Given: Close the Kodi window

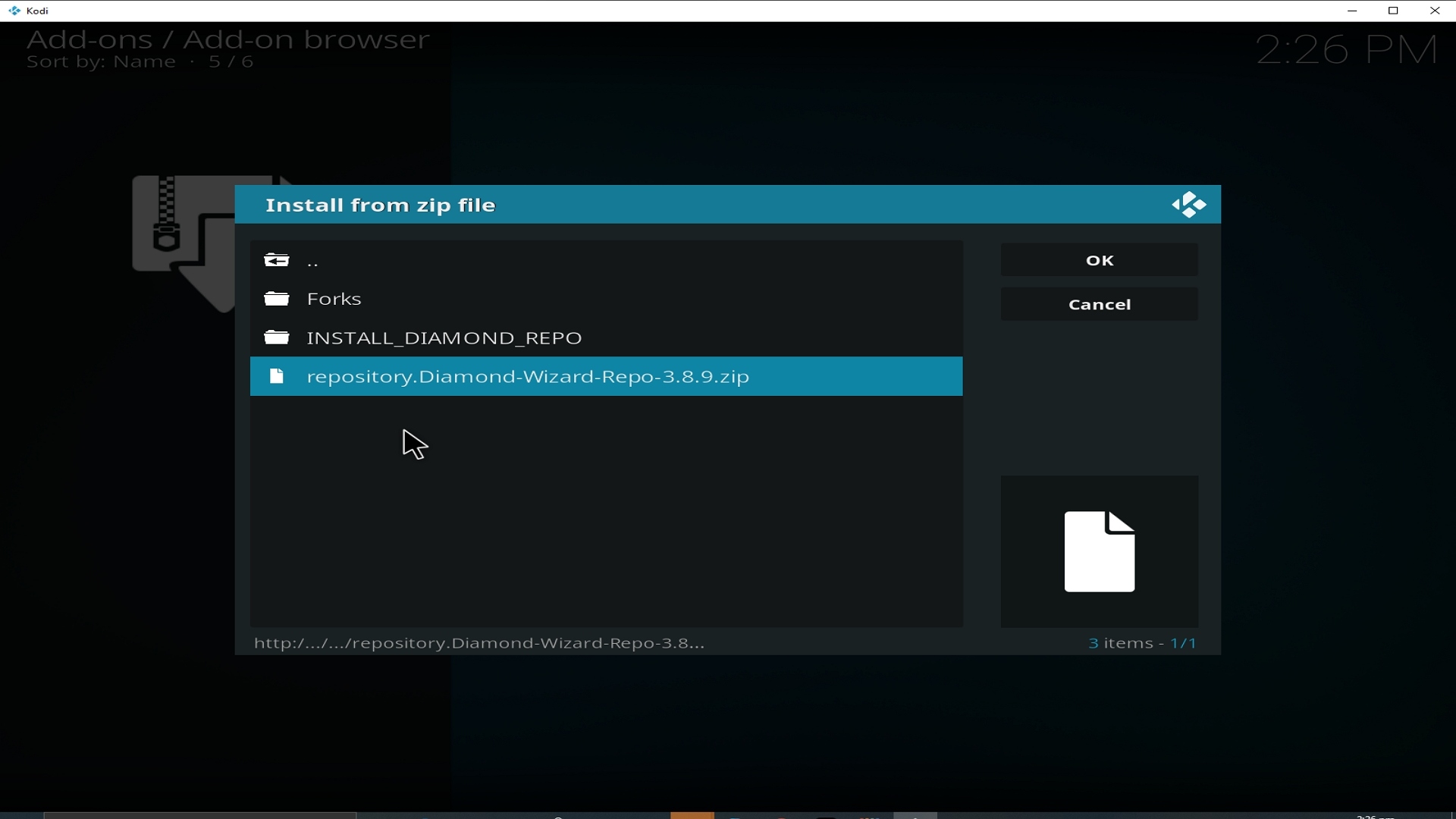Looking at the screenshot, I should click(1435, 11).
